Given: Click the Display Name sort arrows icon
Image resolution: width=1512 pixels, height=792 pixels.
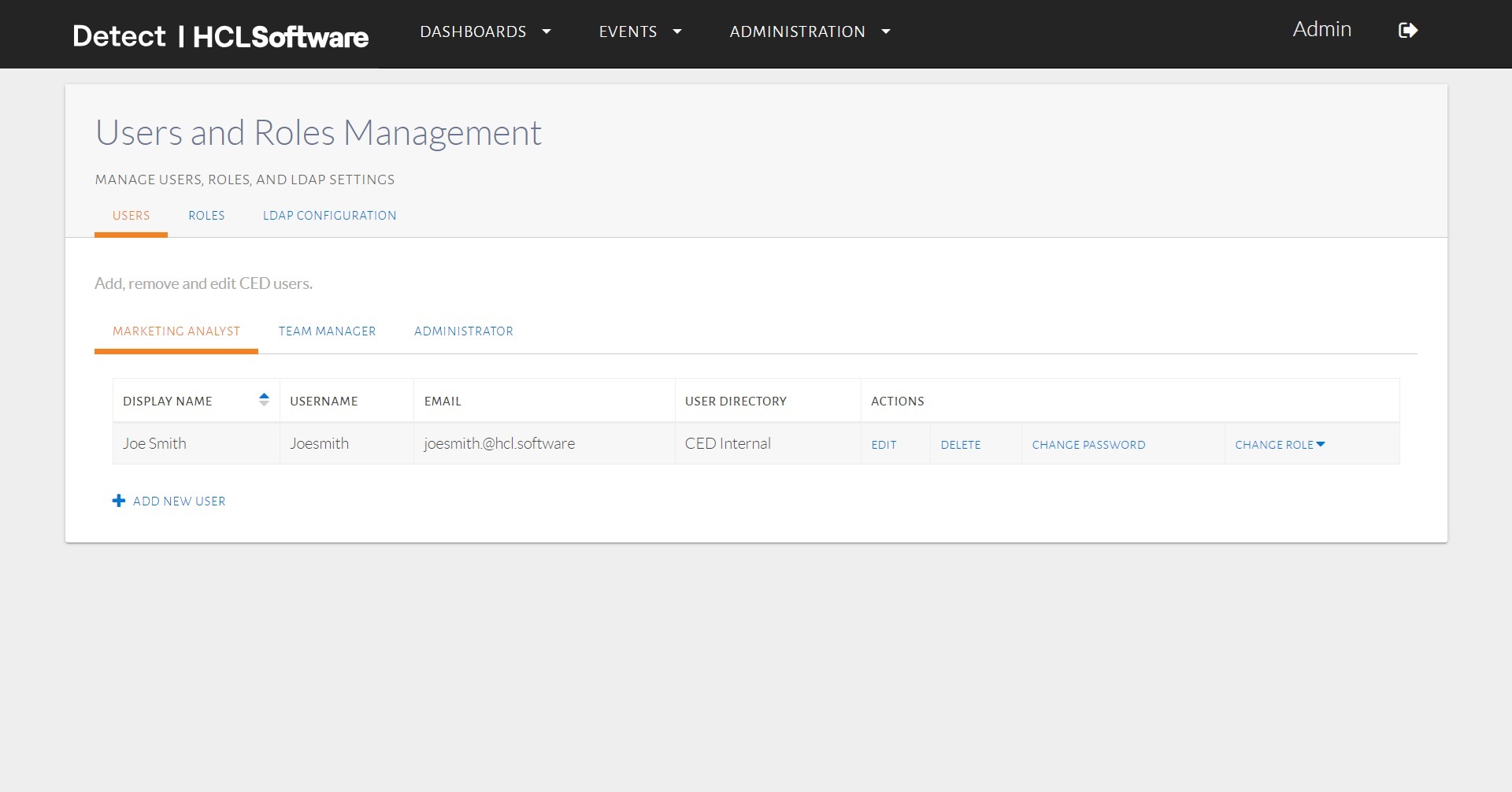Looking at the screenshot, I should [x=264, y=400].
